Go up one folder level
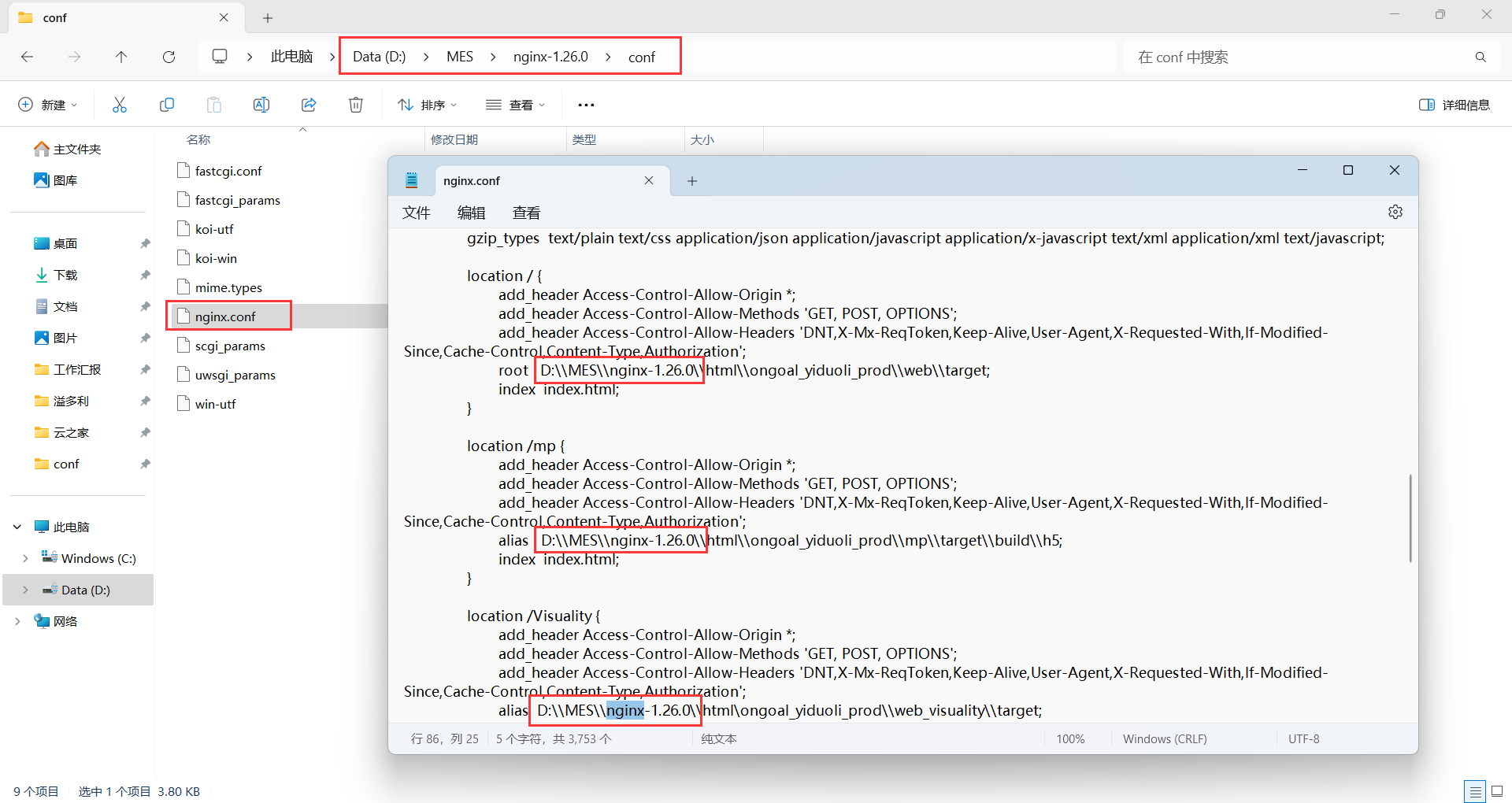The height and width of the screenshot is (803, 1512). [121, 57]
